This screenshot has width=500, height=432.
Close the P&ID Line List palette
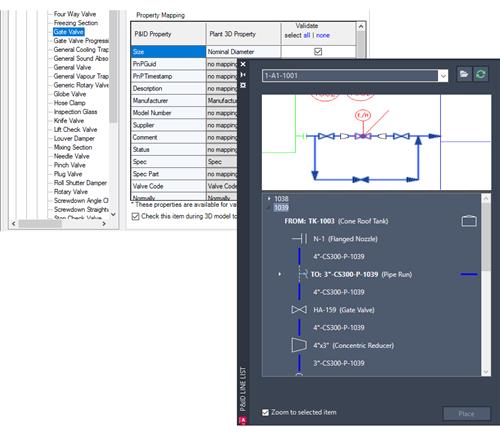(x=243, y=64)
